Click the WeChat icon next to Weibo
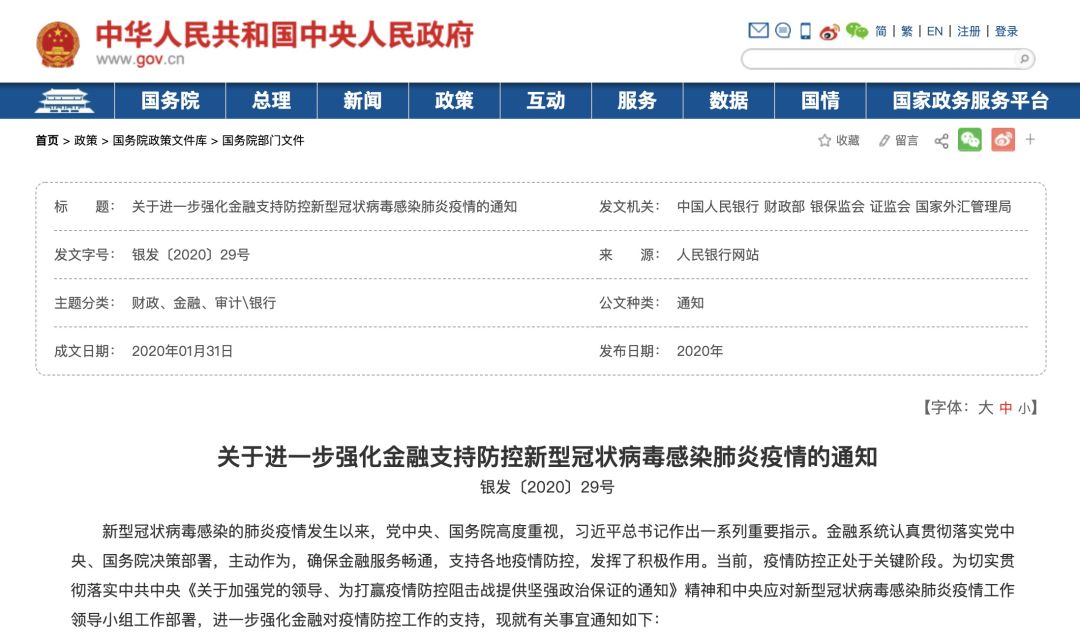This screenshot has width=1080, height=642. tap(858, 30)
